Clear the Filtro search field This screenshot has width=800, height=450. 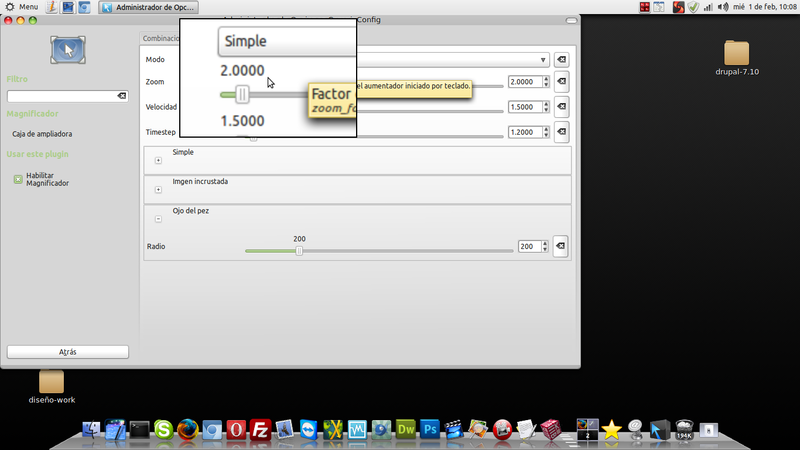(122, 96)
